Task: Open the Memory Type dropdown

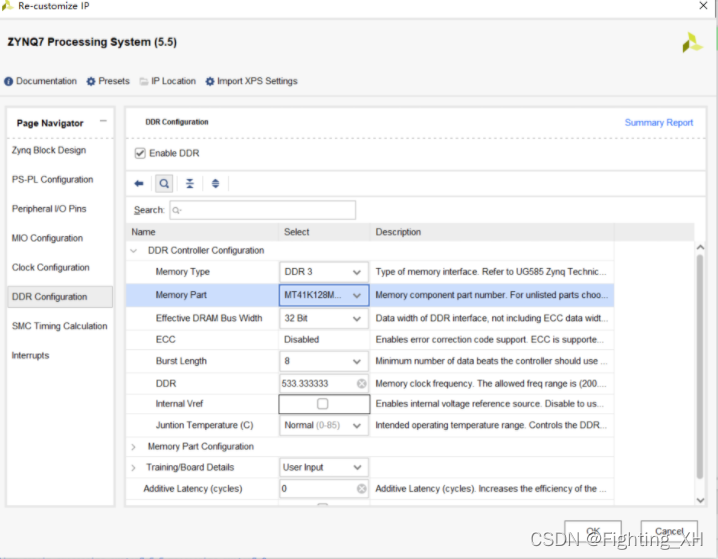Action: [x=324, y=272]
